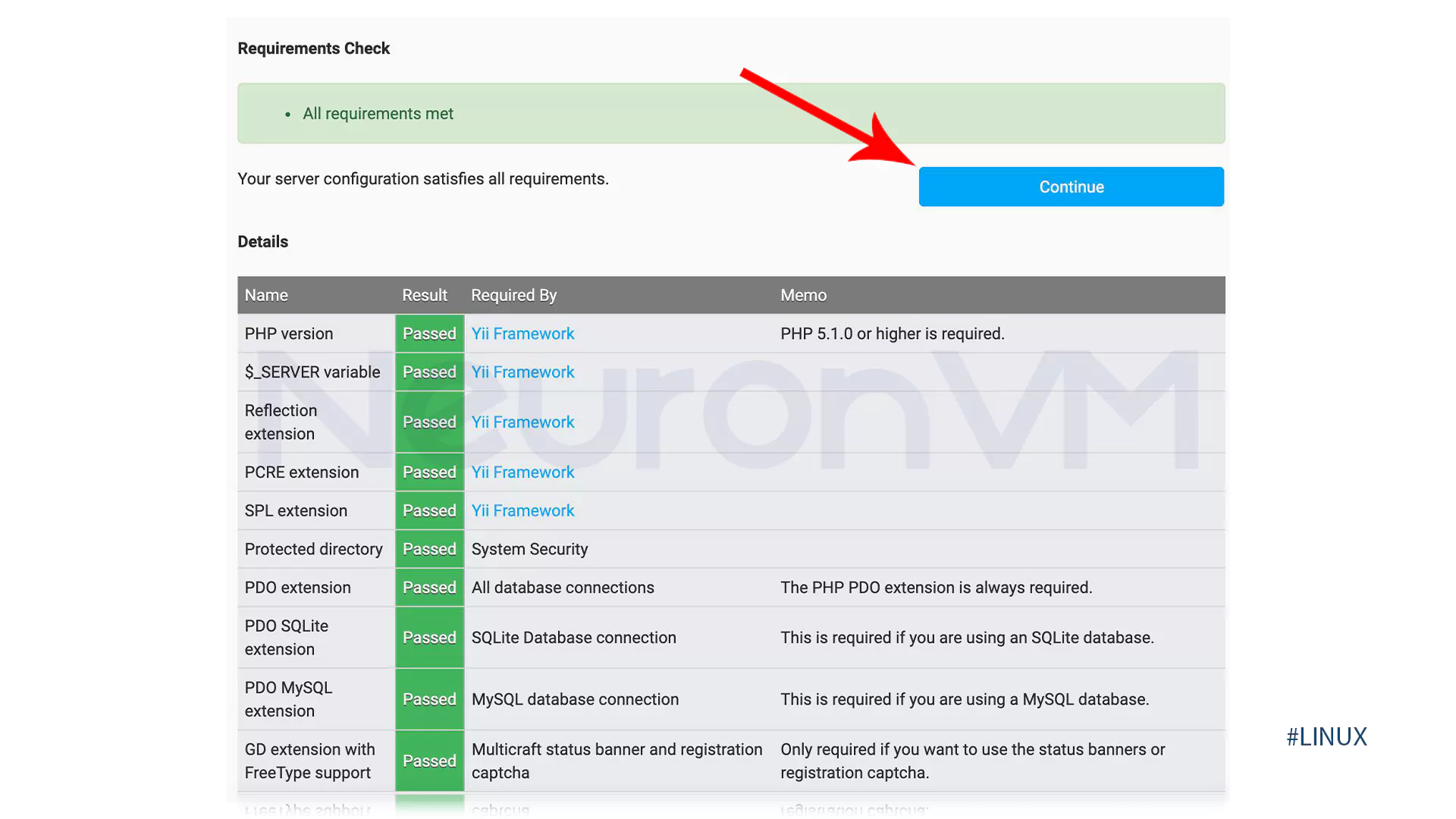1456x819 pixels.
Task: Click Passed result for PDO extension
Action: tap(429, 588)
